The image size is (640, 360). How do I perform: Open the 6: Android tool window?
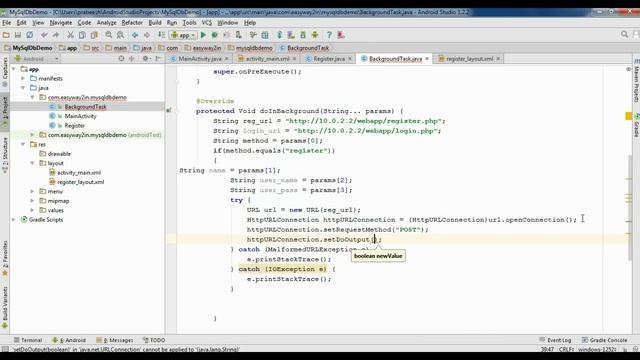tap(69, 340)
